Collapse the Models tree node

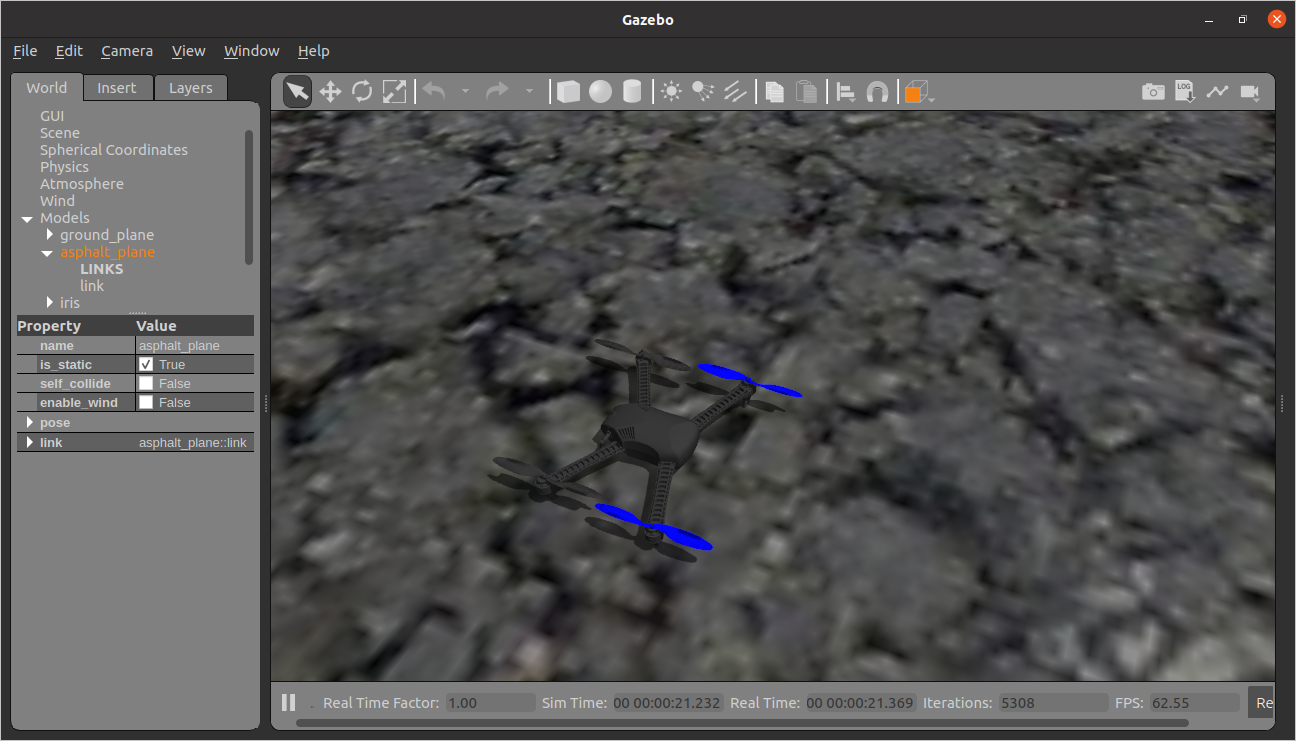click(27, 218)
